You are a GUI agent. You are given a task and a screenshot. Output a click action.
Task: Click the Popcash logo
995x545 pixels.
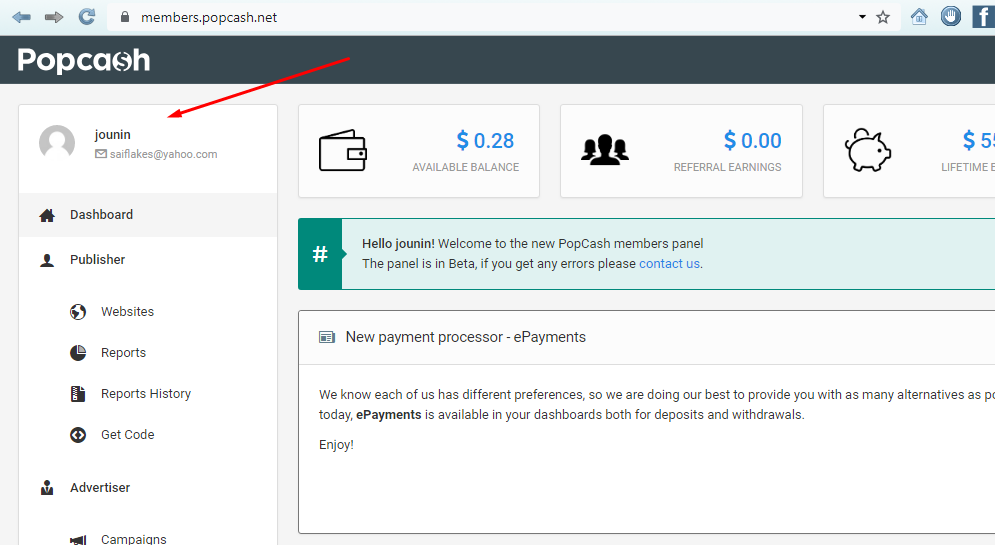pyautogui.click(x=84, y=60)
